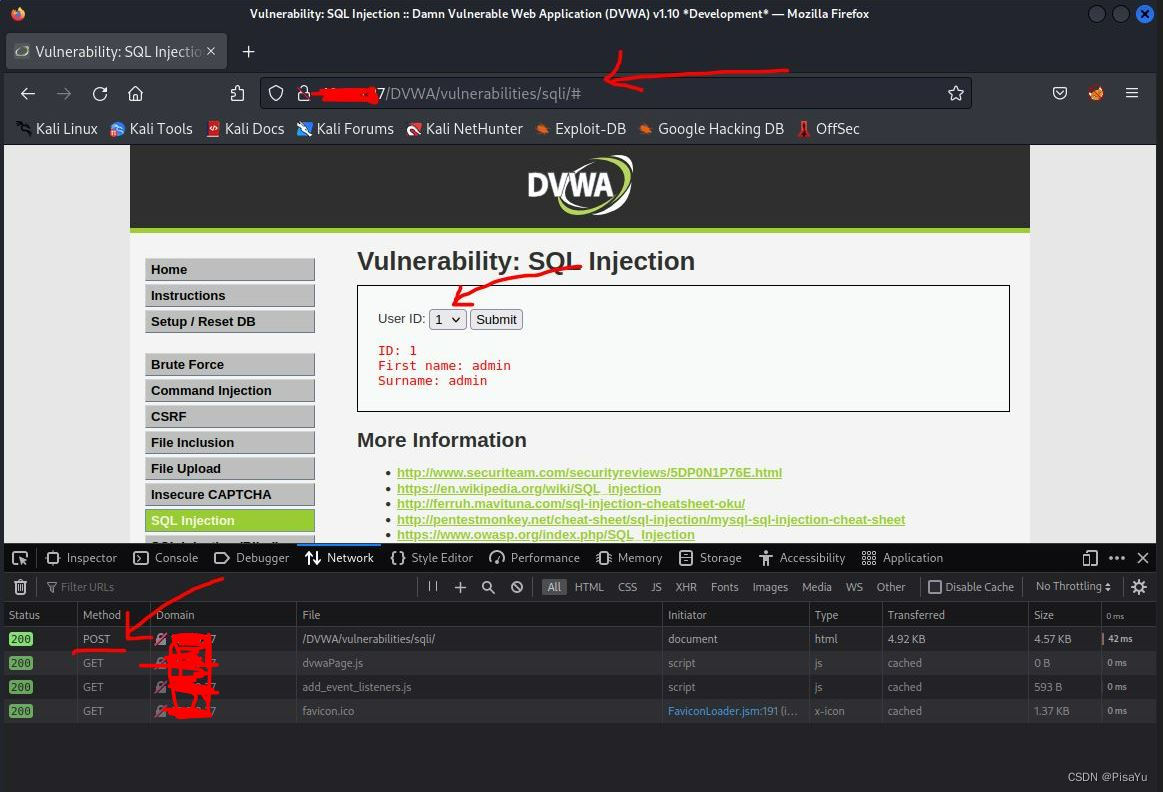Switch to the Debugger tab
Image resolution: width=1163 pixels, height=792 pixels.
[251, 558]
